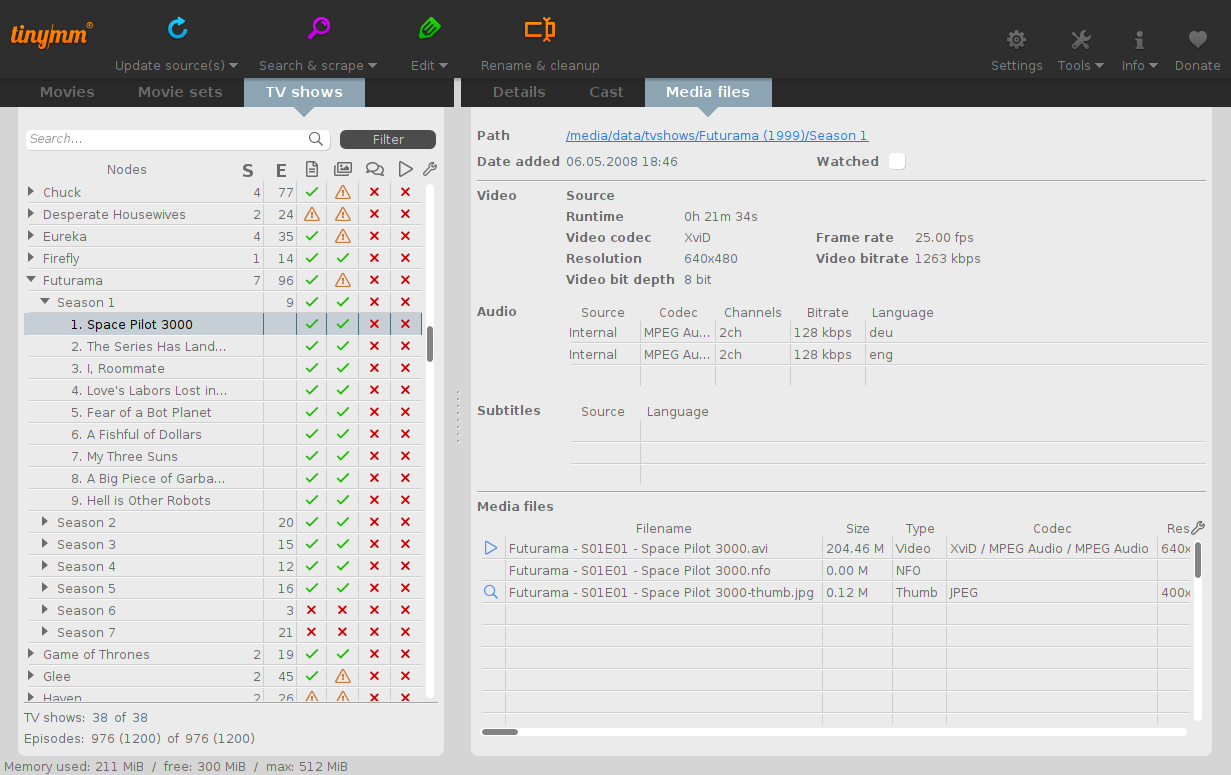
Task: Click the watched play-triangle column header icon
Action: click(405, 169)
